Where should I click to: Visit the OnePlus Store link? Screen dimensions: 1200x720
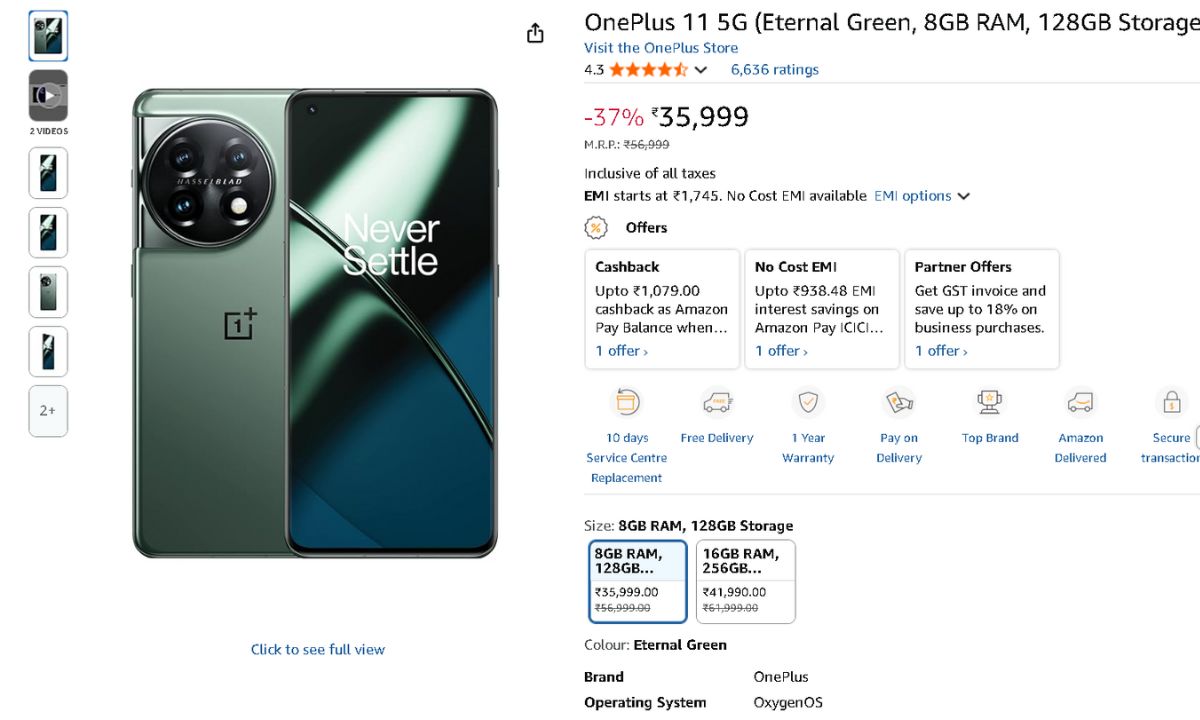click(661, 48)
